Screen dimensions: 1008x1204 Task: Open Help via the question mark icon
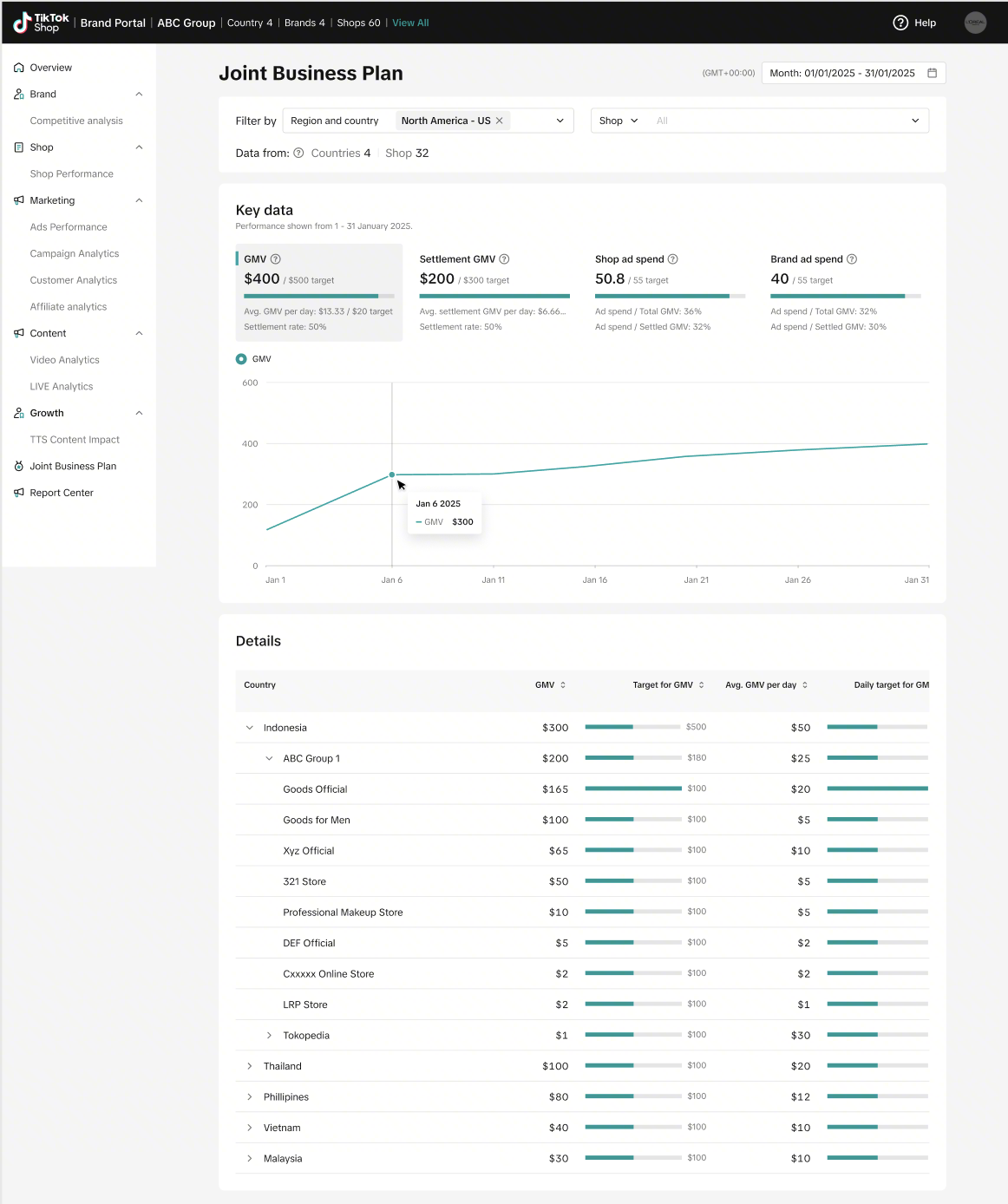pyautogui.click(x=900, y=23)
